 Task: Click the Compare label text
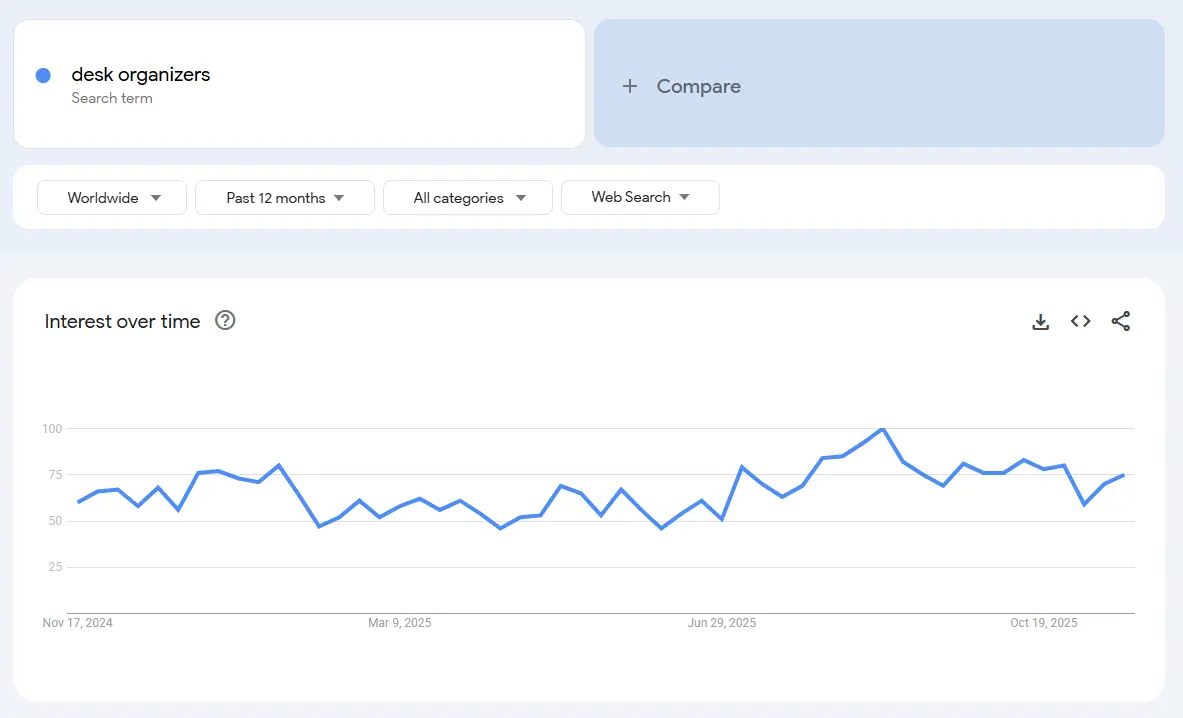[x=698, y=87]
